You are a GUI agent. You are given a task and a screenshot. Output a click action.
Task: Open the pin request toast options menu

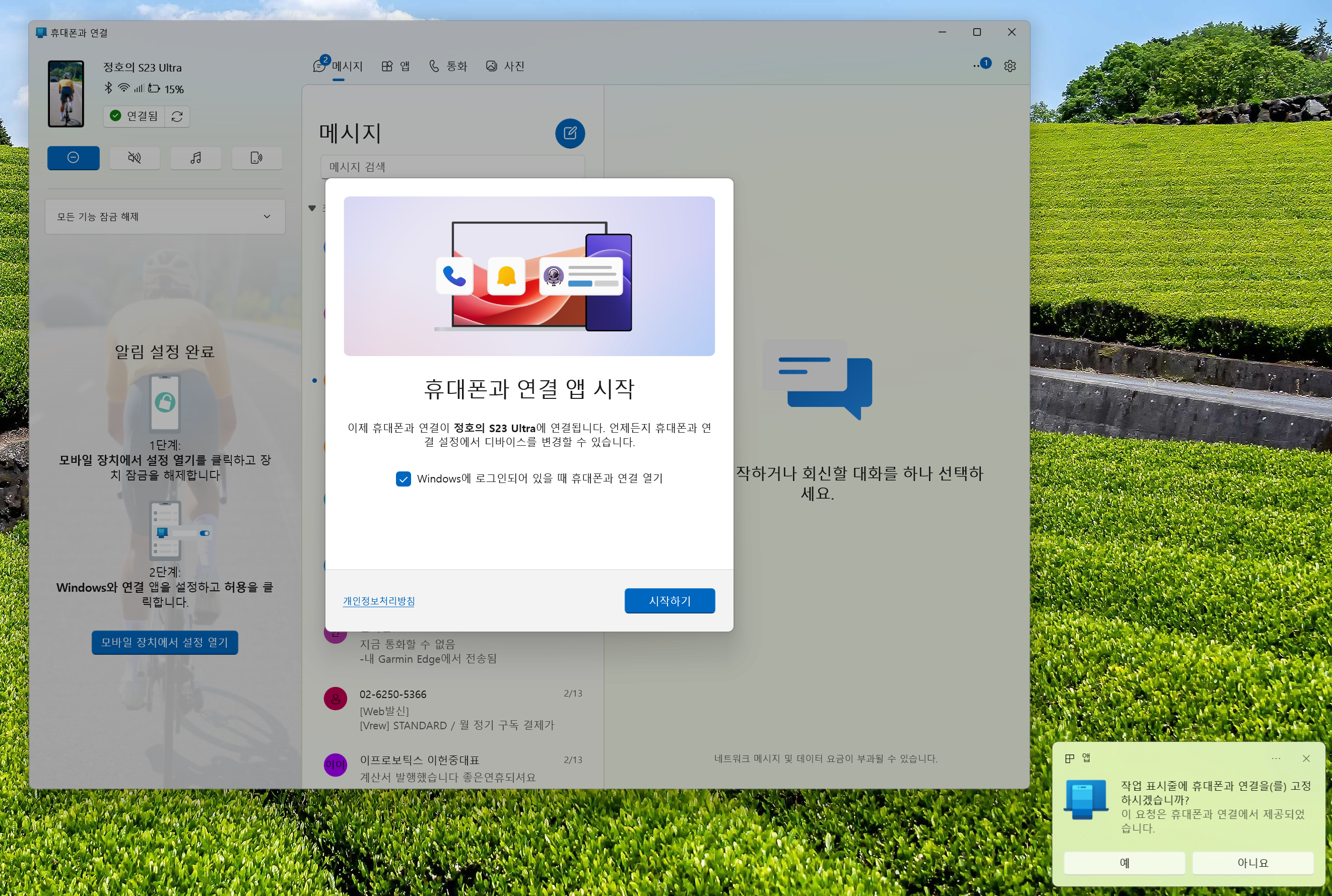[x=1276, y=759]
